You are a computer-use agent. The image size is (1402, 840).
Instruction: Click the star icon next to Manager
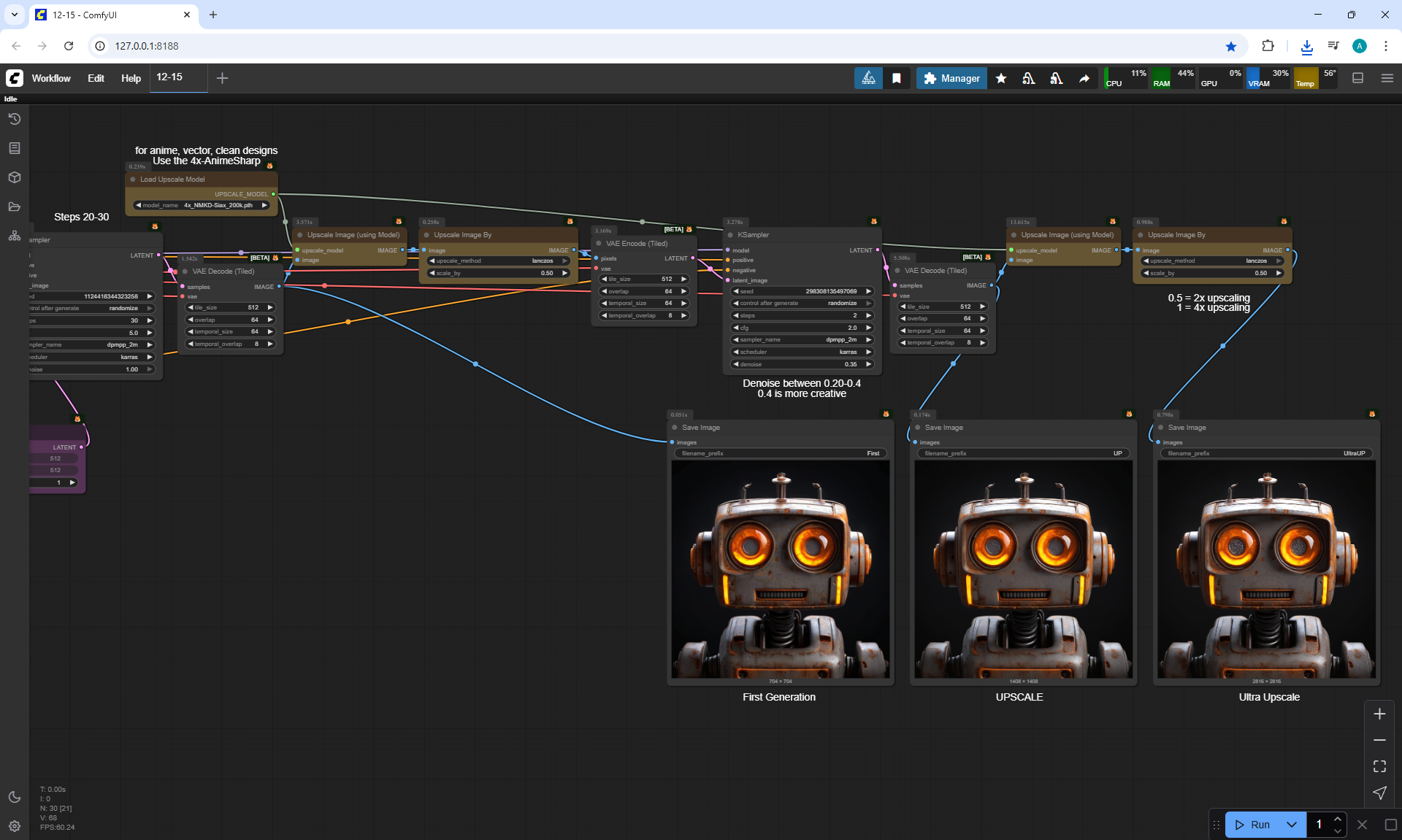tap(1001, 78)
